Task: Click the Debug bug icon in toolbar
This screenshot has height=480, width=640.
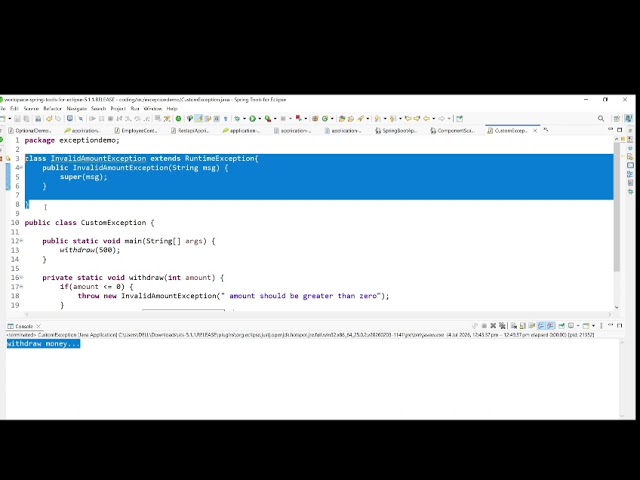Action: tap(237, 119)
